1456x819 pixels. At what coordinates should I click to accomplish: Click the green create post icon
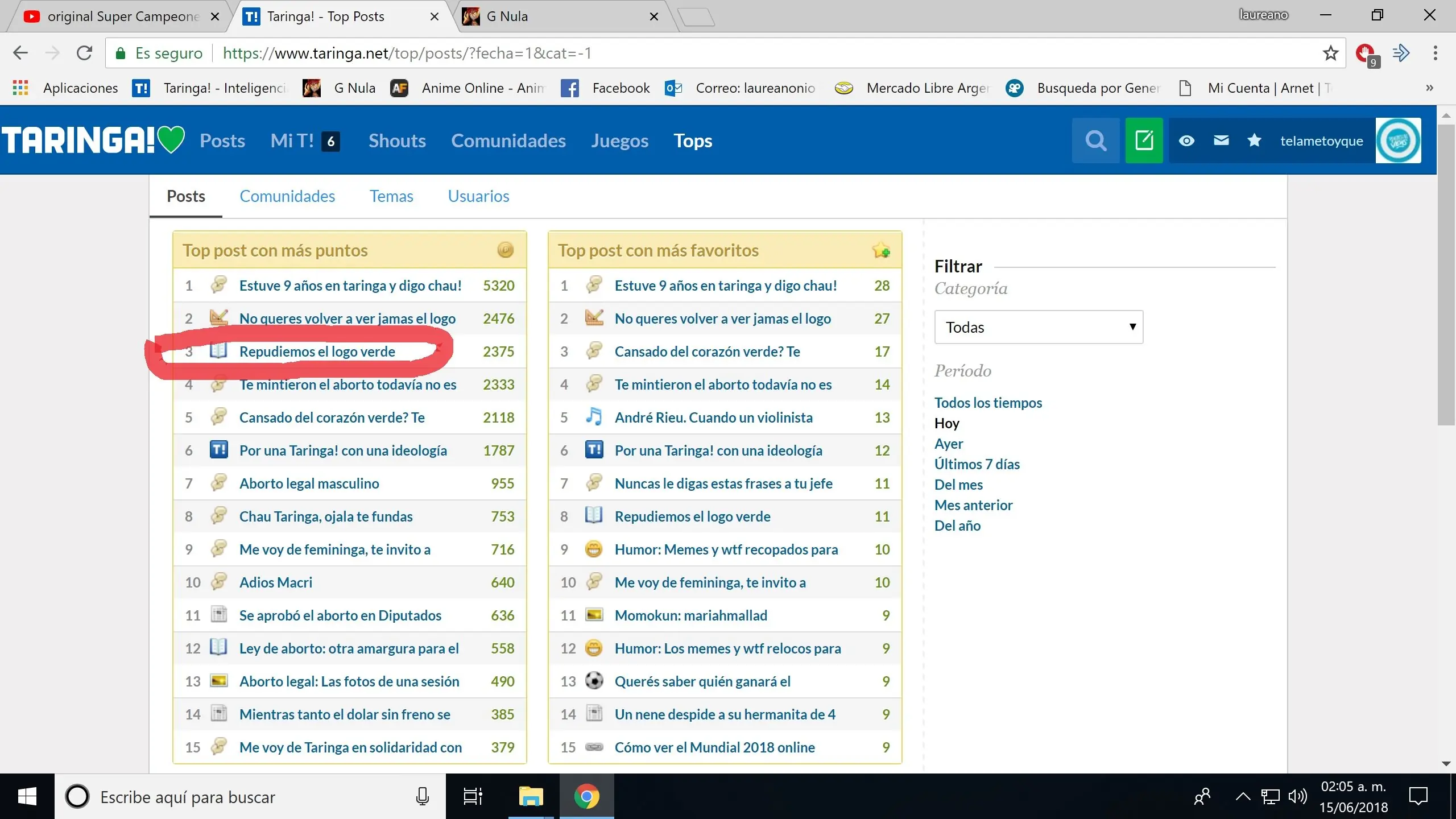point(1144,140)
